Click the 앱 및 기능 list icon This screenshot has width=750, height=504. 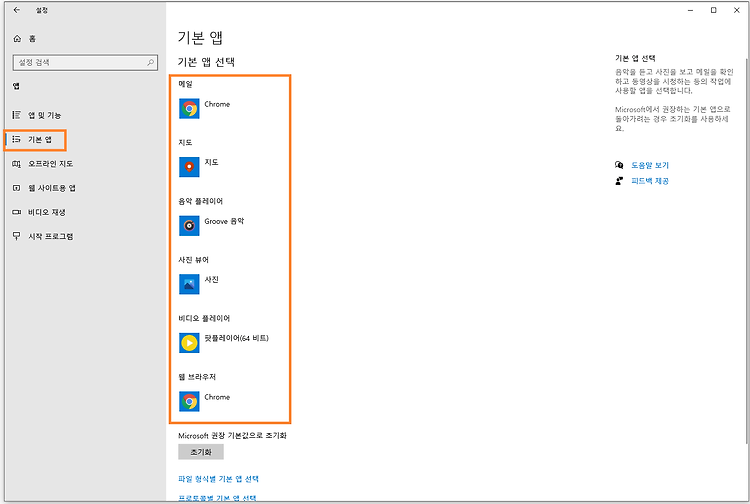17,115
